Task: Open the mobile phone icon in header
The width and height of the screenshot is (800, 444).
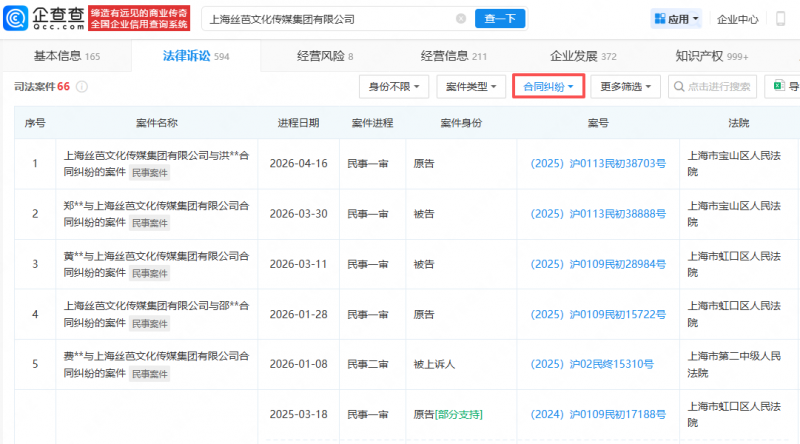Action: click(780, 19)
